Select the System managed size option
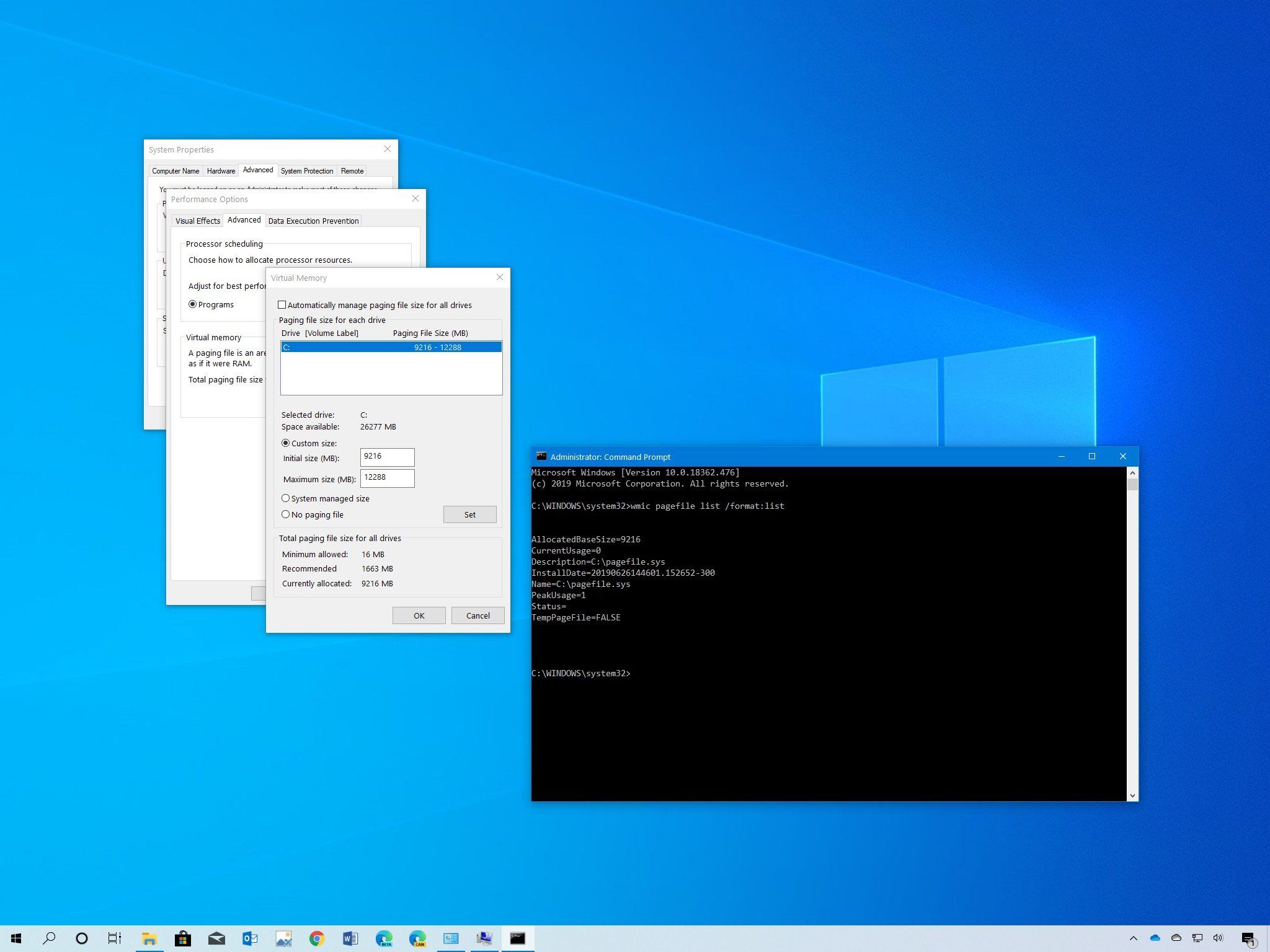The width and height of the screenshot is (1270, 952). [x=286, y=498]
